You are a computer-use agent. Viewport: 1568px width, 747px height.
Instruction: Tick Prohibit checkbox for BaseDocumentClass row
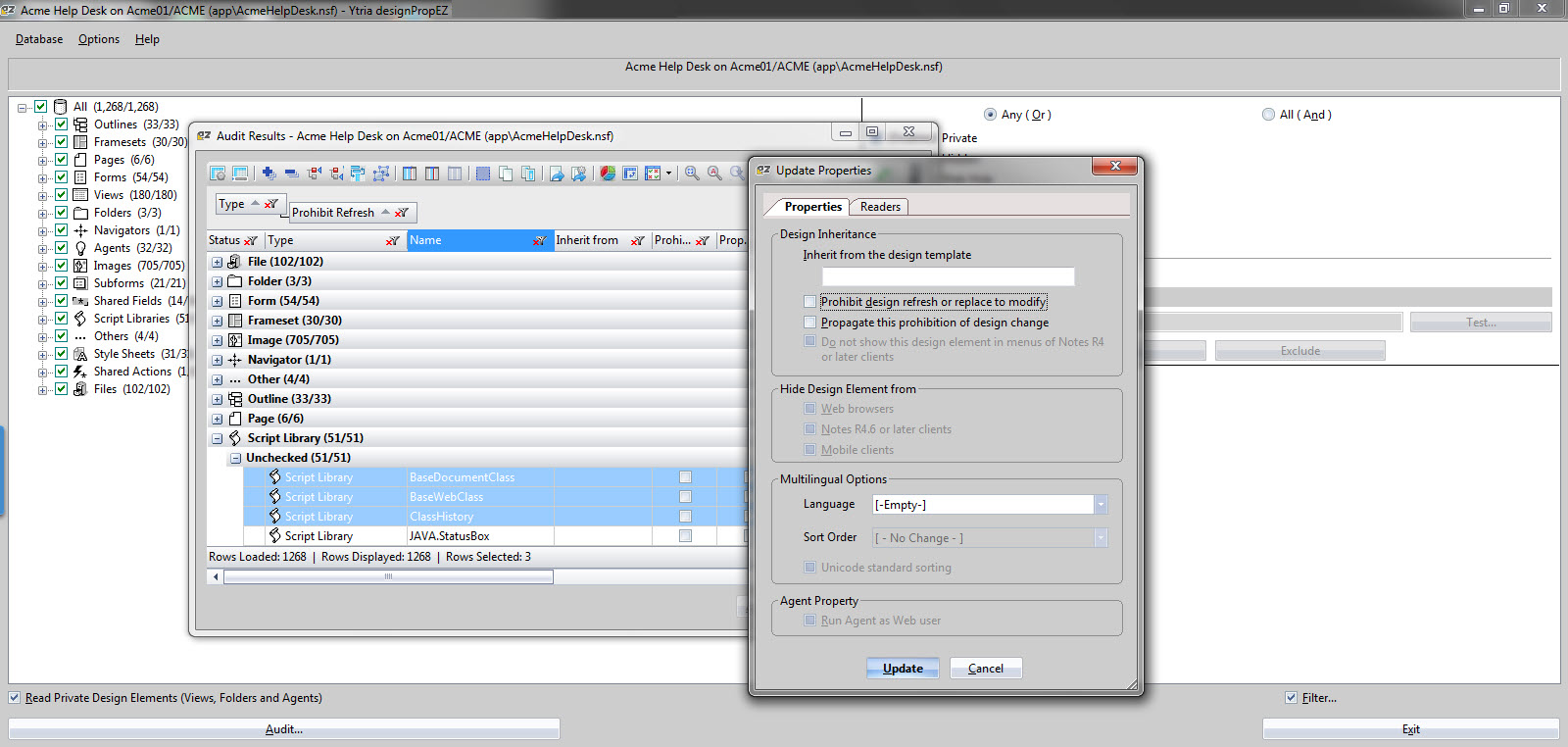coord(685,477)
